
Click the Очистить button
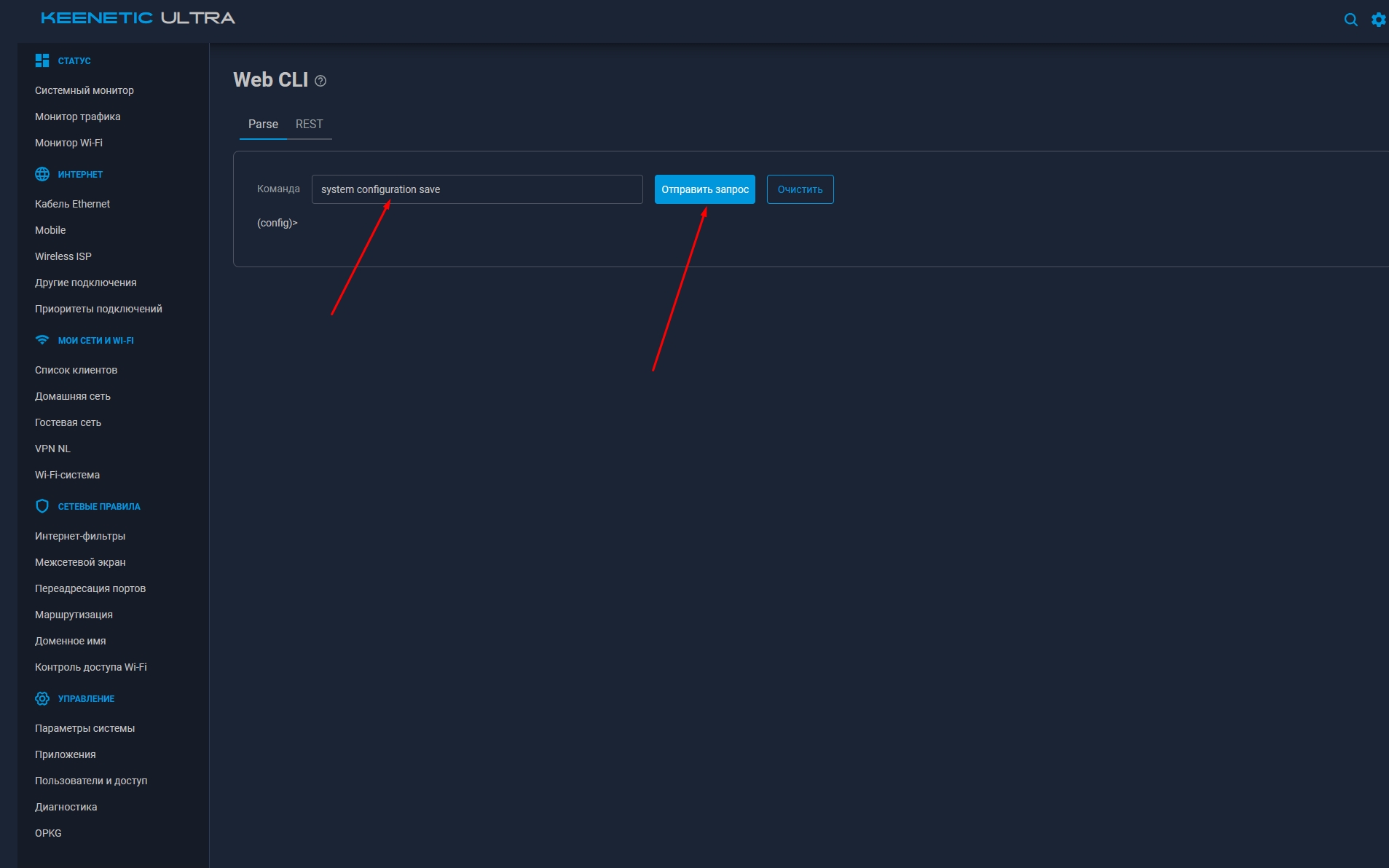(x=800, y=189)
